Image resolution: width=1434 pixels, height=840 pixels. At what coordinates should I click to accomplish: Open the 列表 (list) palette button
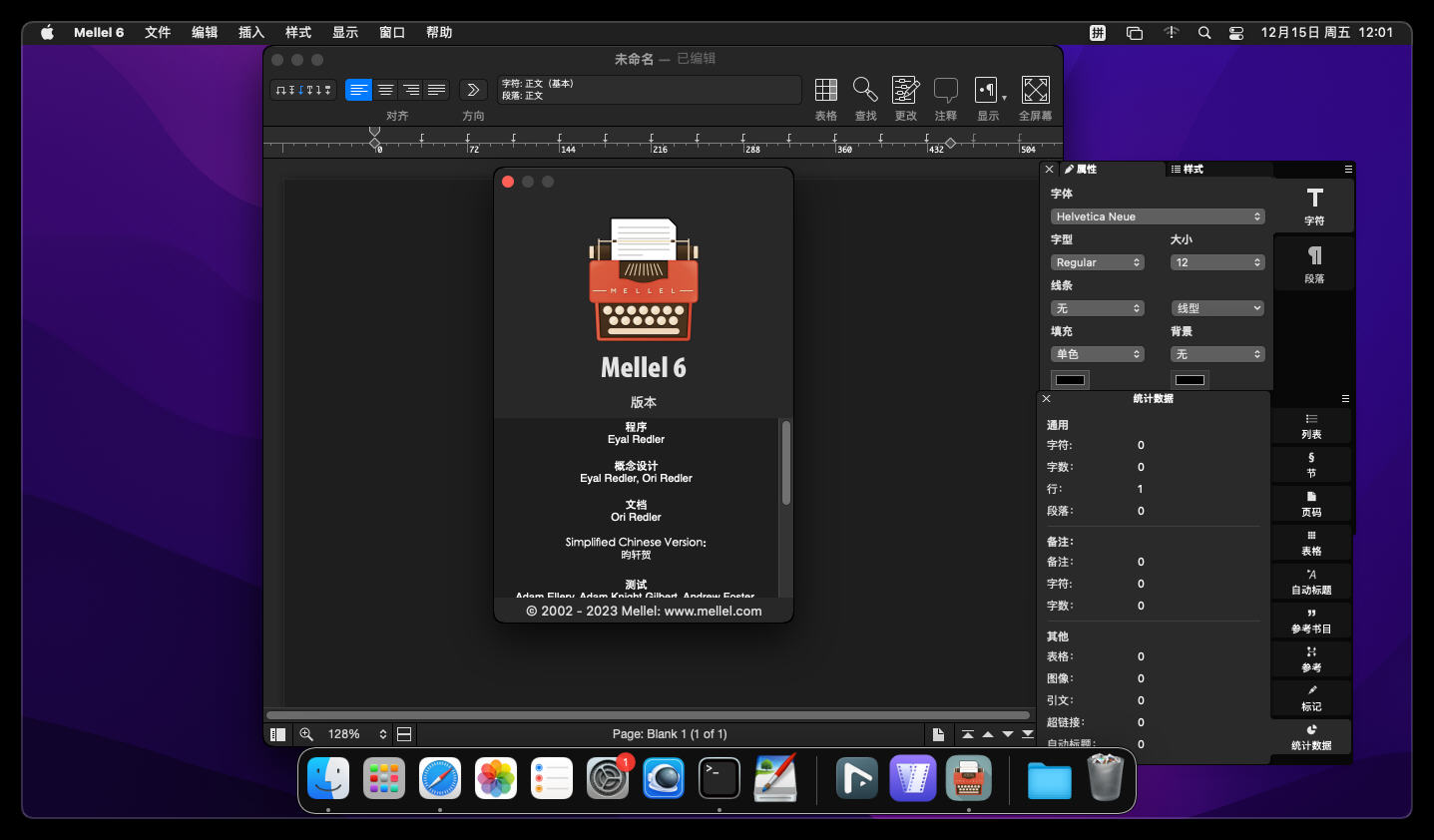coord(1311,427)
